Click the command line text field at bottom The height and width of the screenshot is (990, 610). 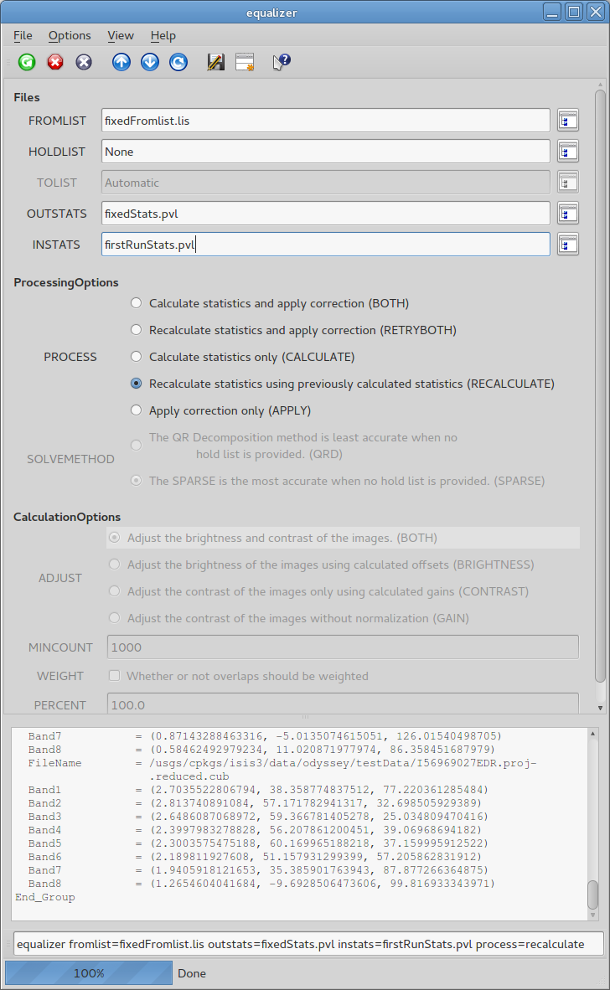[307, 945]
